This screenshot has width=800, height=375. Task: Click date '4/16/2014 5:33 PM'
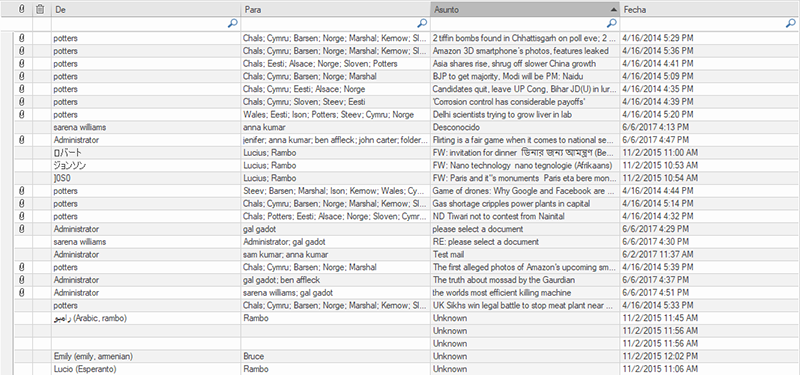(658, 306)
